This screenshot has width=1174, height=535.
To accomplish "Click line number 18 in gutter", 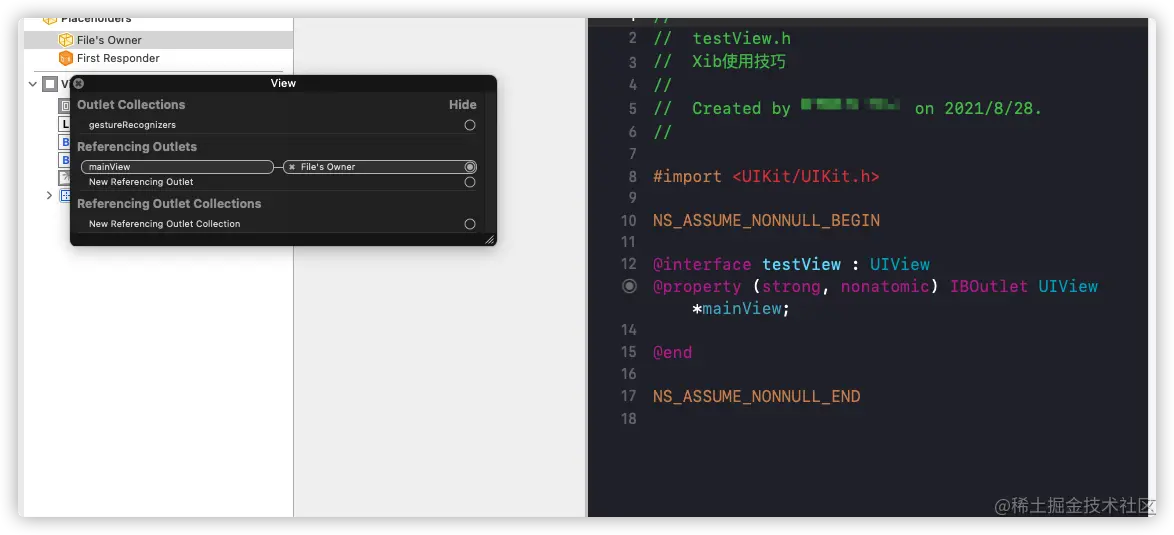I will tap(628, 418).
